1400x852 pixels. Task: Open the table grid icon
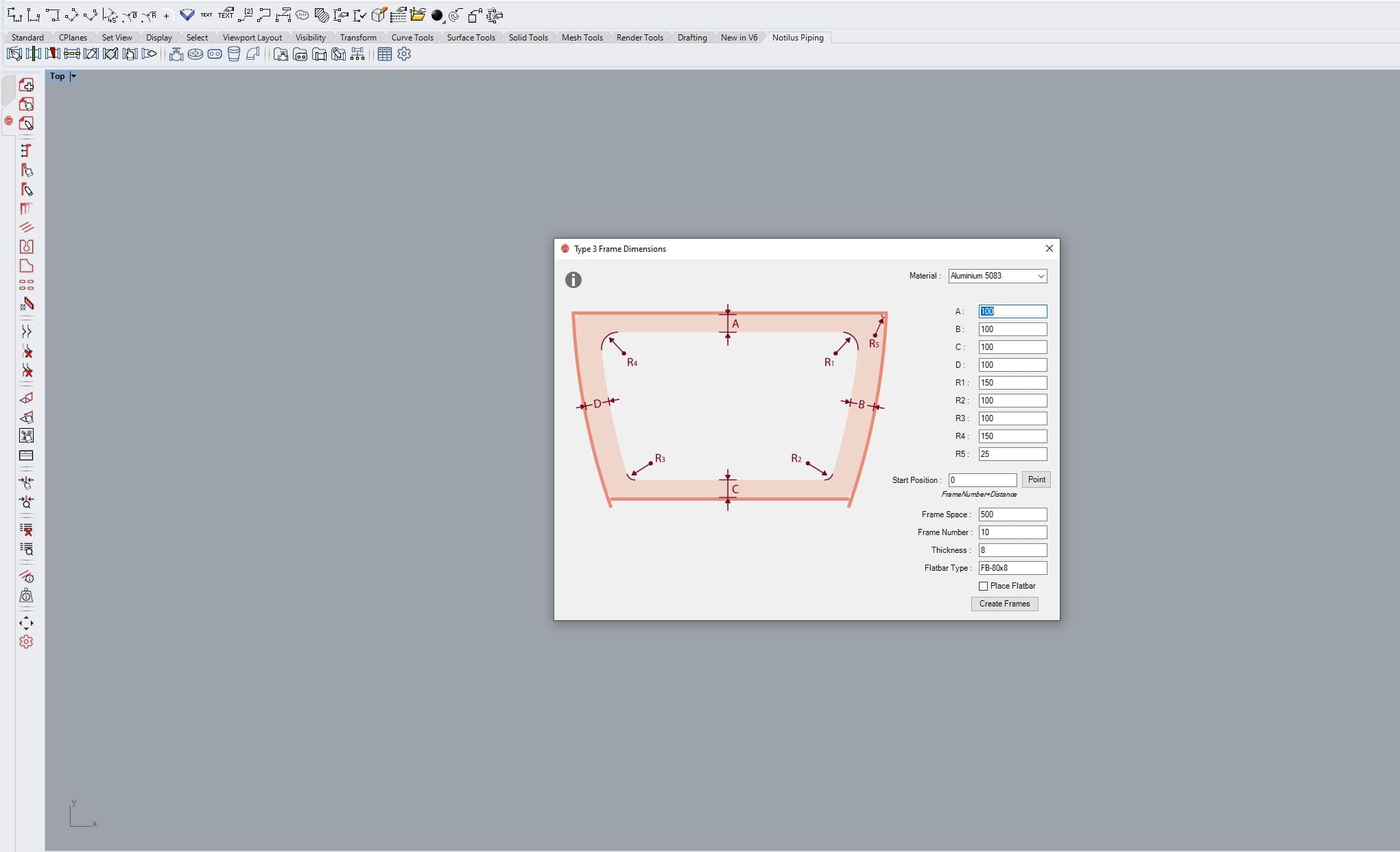point(385,54)
